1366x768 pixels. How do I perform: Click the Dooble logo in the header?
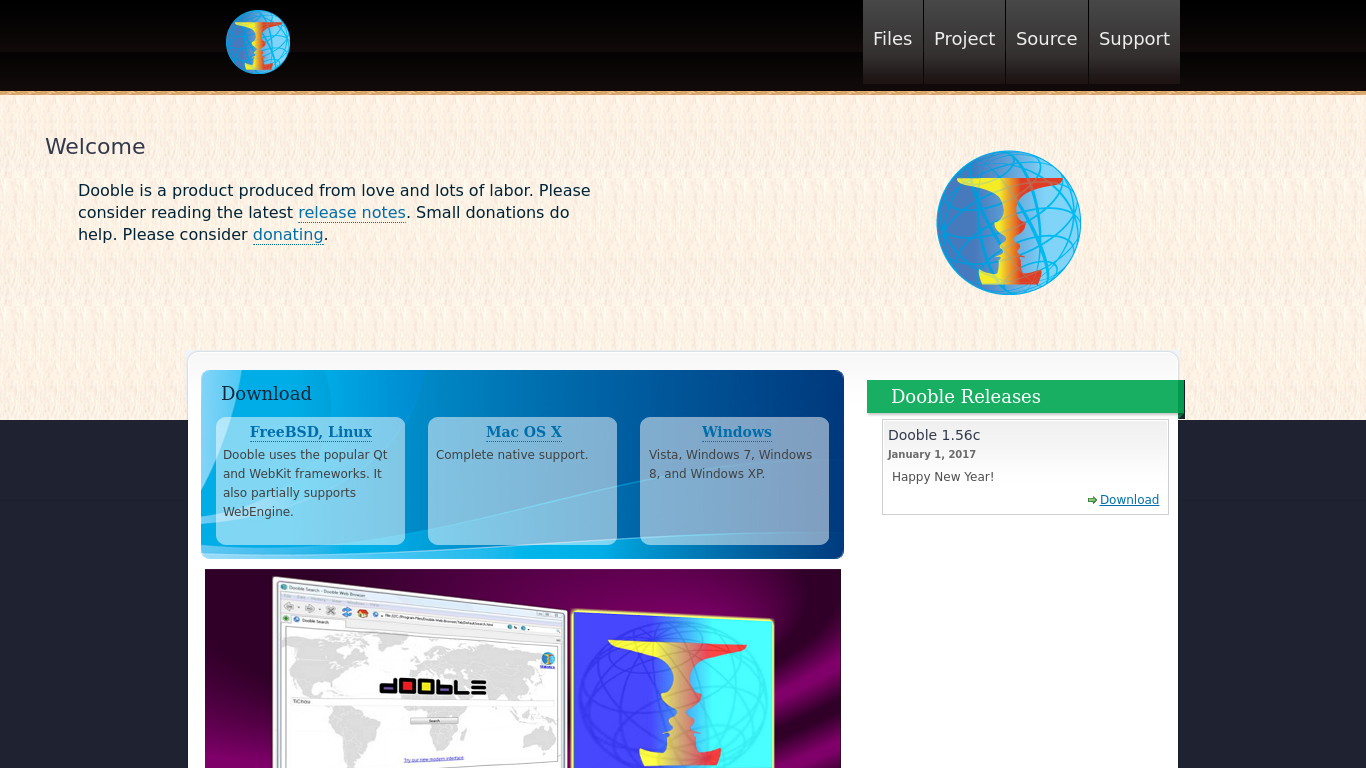coord(258,42)
